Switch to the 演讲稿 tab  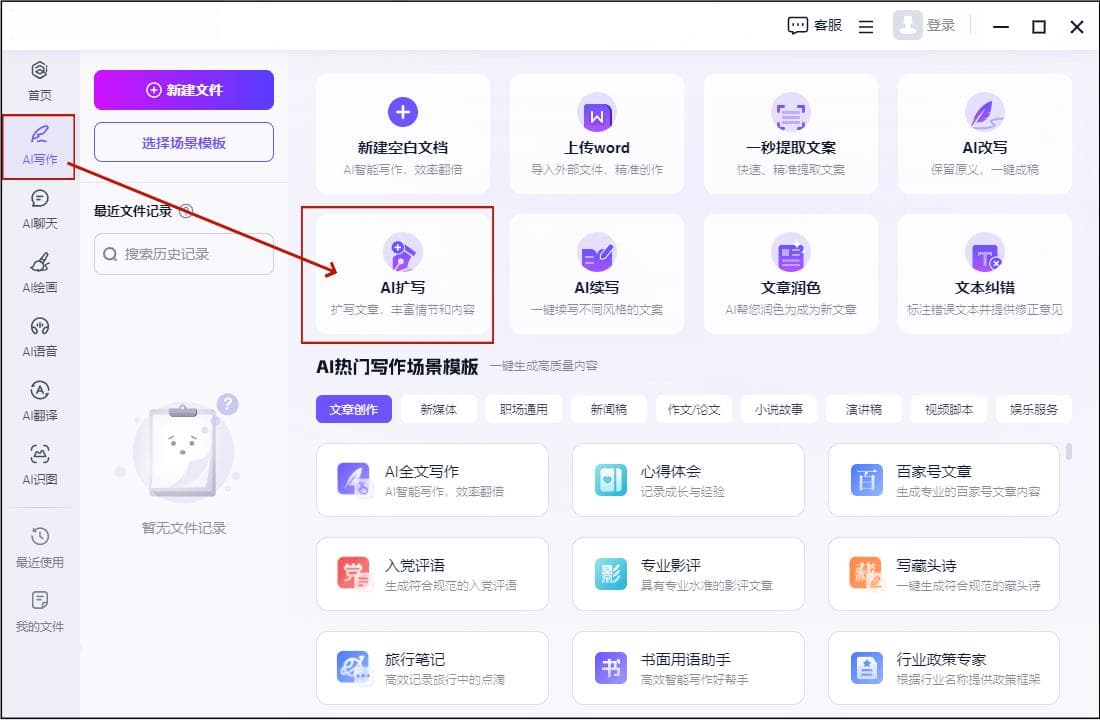[x=864, y=409]
